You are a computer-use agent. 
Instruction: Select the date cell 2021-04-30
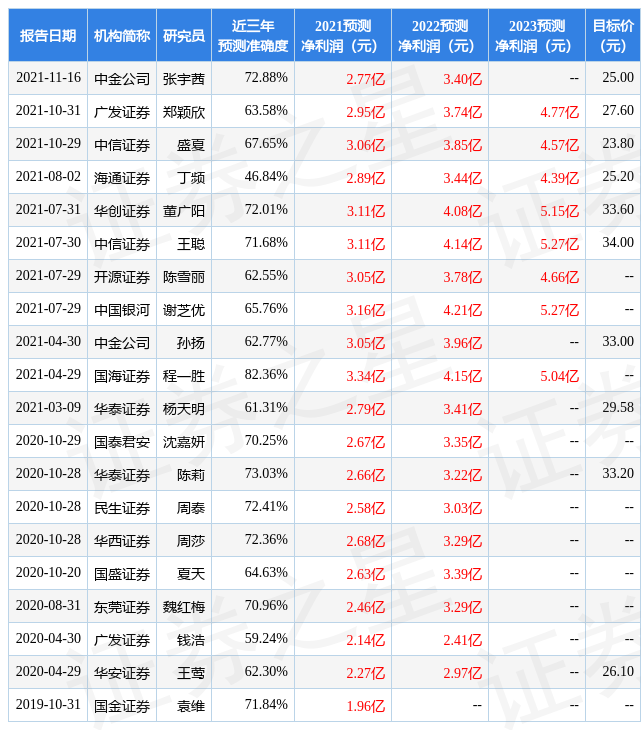coord(48,342)
